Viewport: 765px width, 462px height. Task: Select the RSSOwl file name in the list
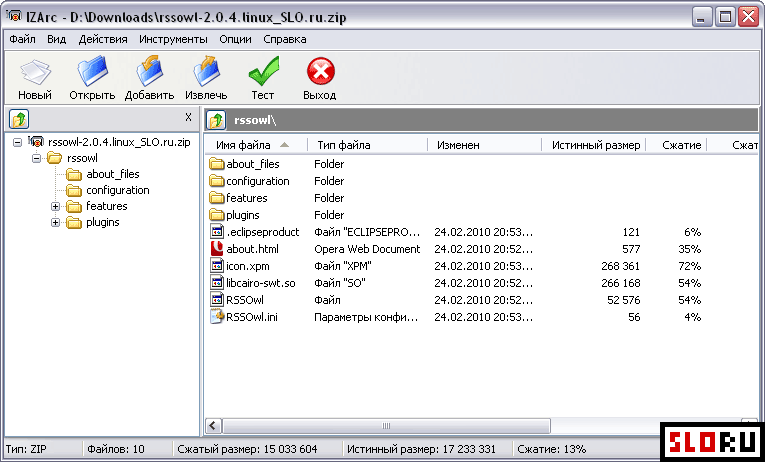click(245, 300)
